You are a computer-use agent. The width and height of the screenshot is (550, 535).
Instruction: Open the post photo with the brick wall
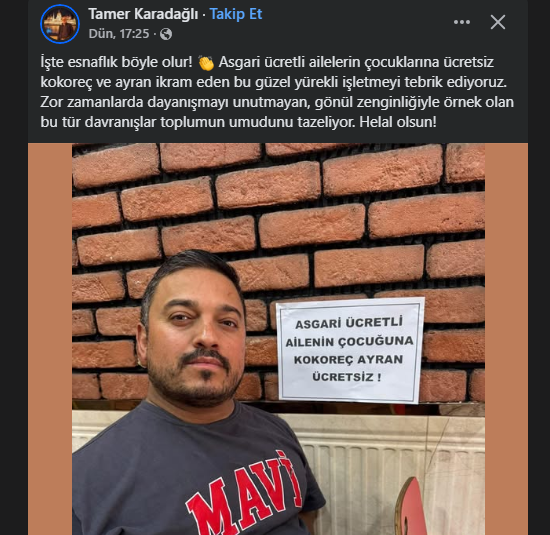[279, 339]
